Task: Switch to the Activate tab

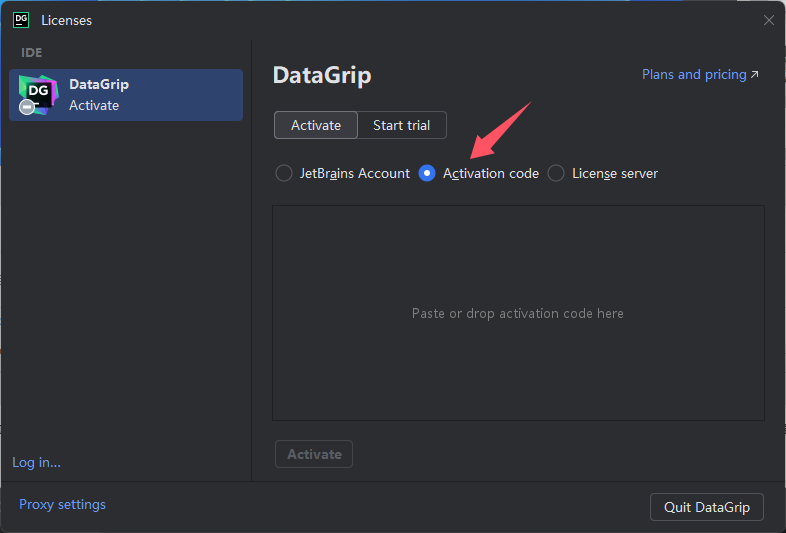Action: [316, 125]
